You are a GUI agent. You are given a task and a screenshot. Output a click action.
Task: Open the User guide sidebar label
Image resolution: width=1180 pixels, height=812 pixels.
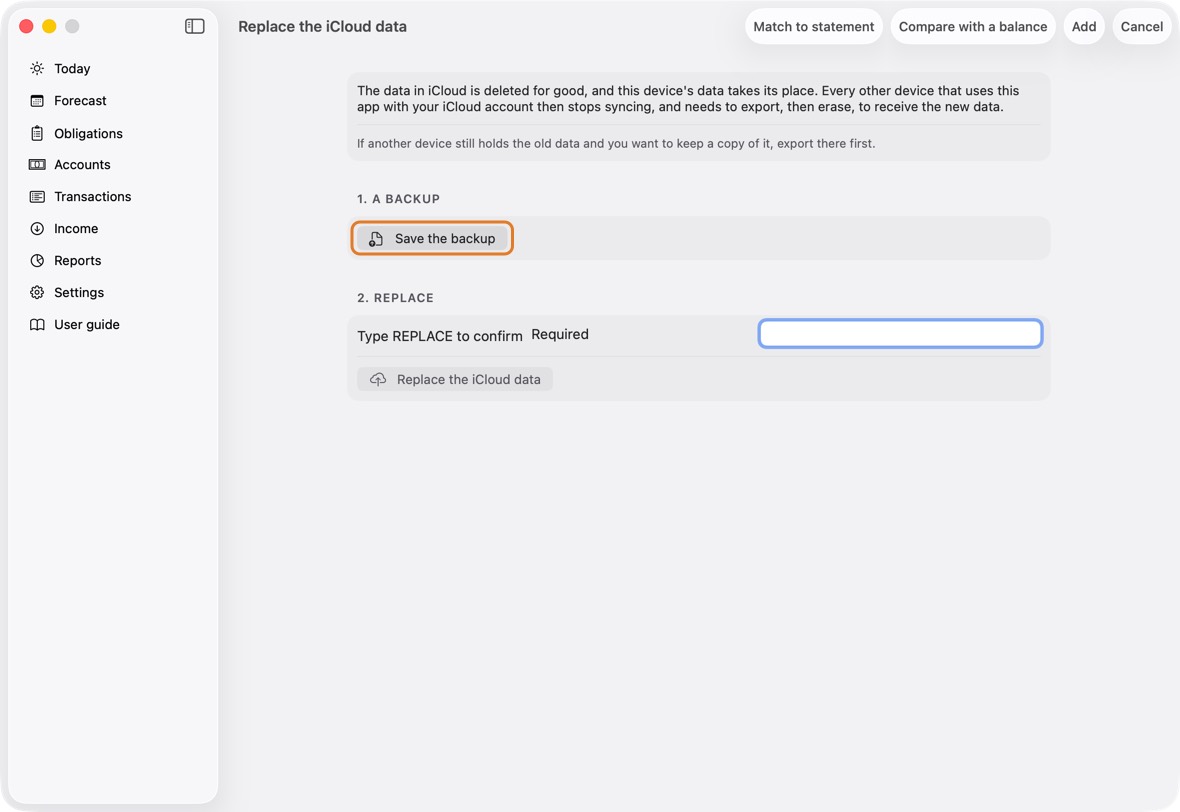pos(87,324)
